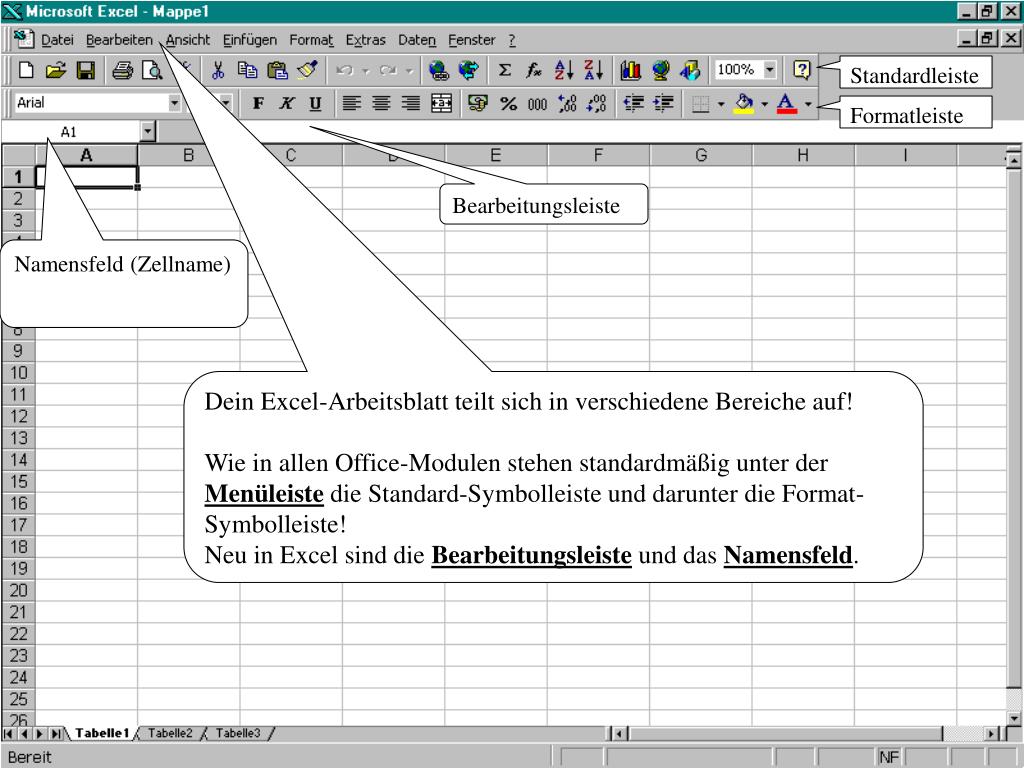
Task: Save the workbook with the floppy disk icon
Action: pyautogui.click(x=86, y=70)
